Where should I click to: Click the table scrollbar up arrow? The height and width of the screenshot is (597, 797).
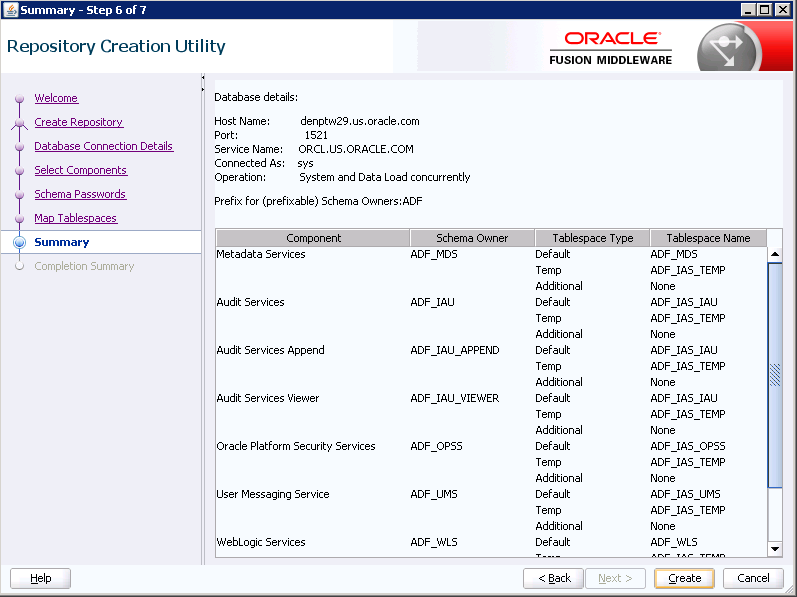775,254
